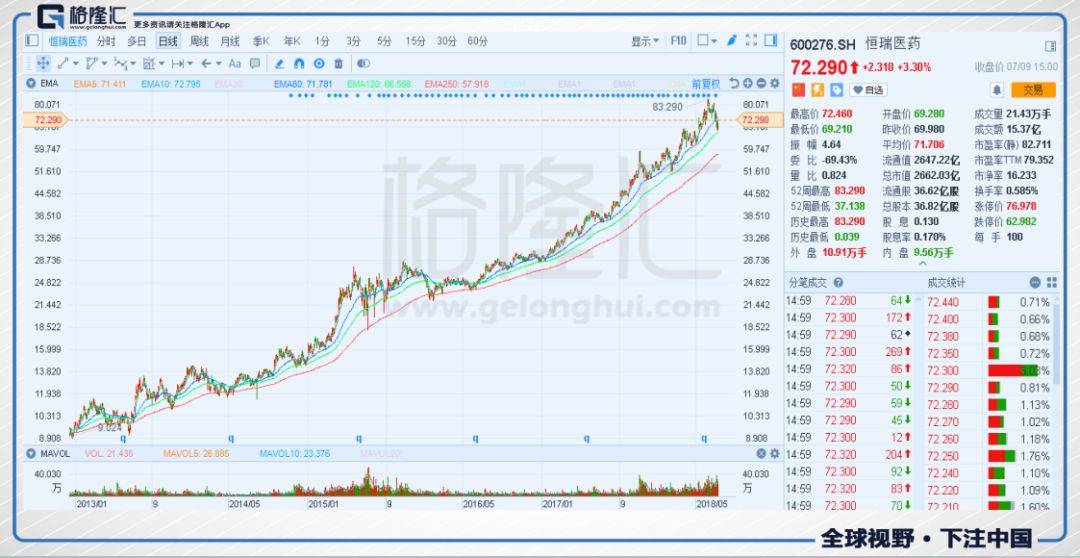
Task: Switch to 月线 monthly chart tab
Action: (x=230, y=41)
